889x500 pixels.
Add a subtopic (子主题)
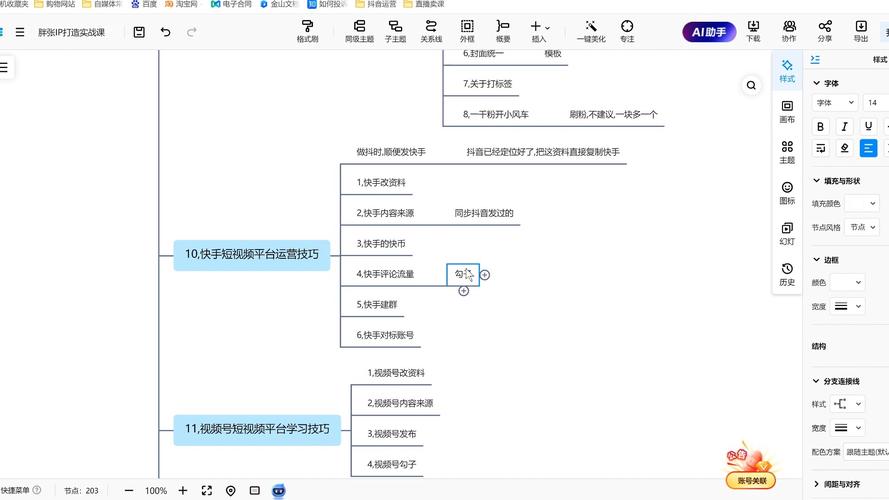point(395,31)
